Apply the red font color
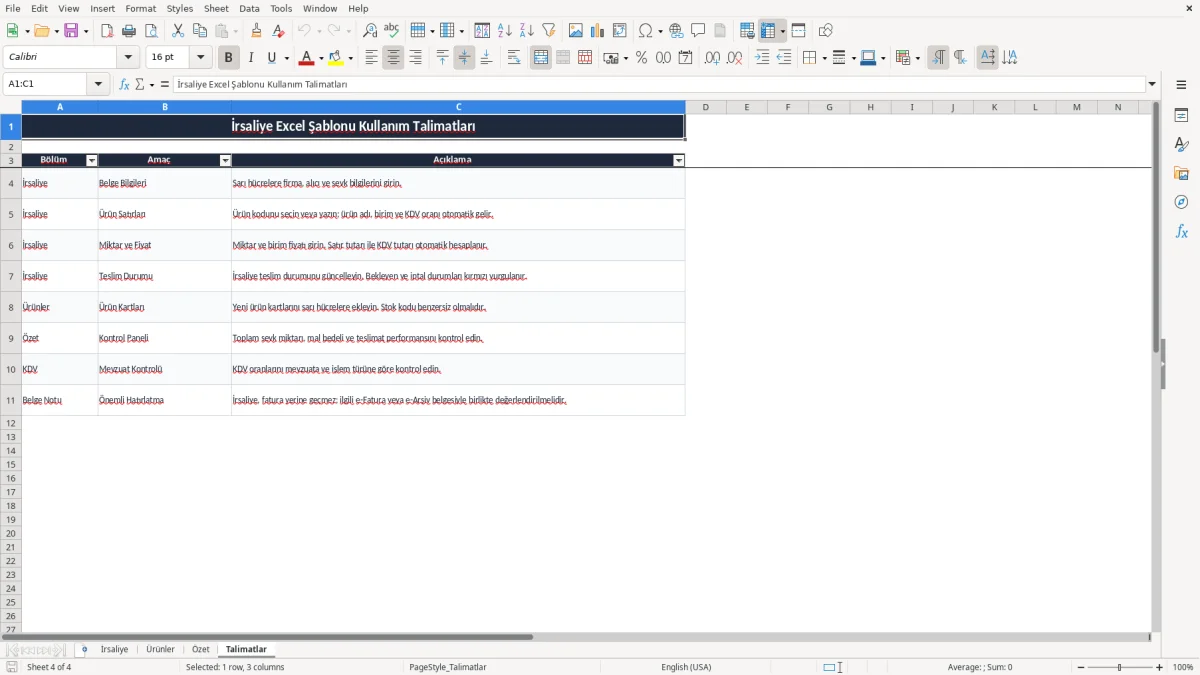1200x675 pixels. click(306, 58)
